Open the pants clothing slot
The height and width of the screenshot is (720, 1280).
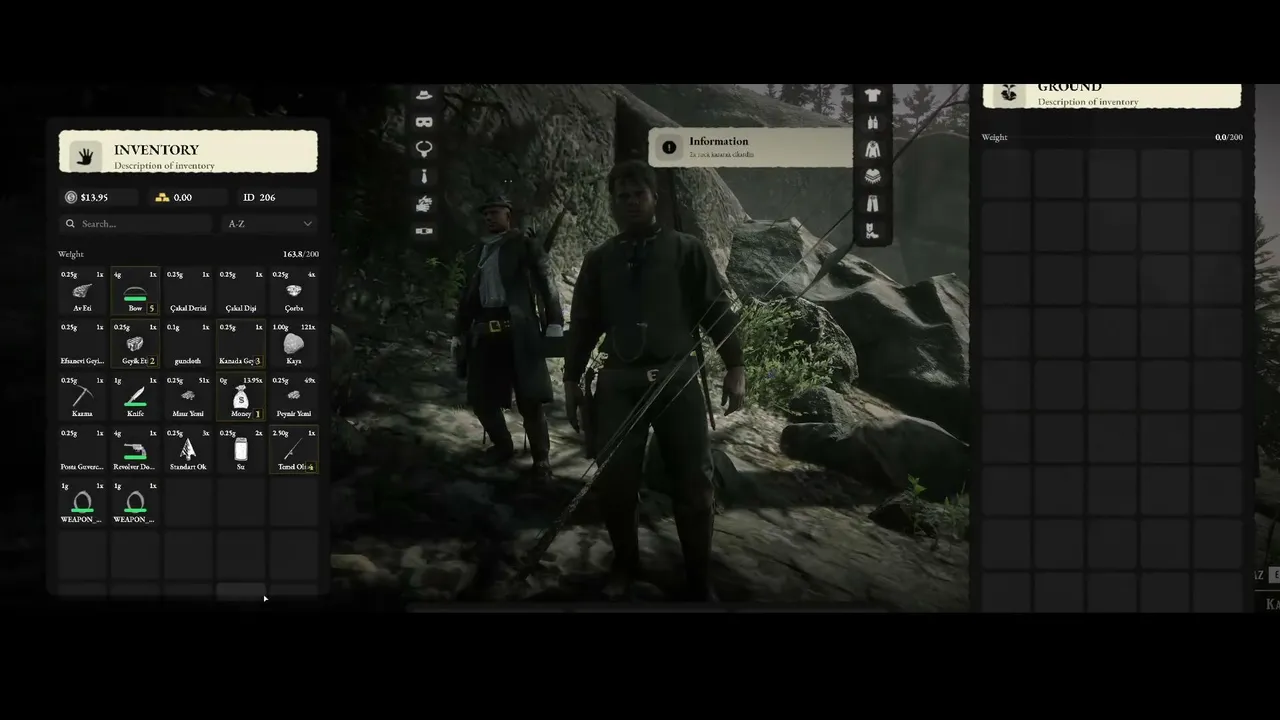pos(873,204)
